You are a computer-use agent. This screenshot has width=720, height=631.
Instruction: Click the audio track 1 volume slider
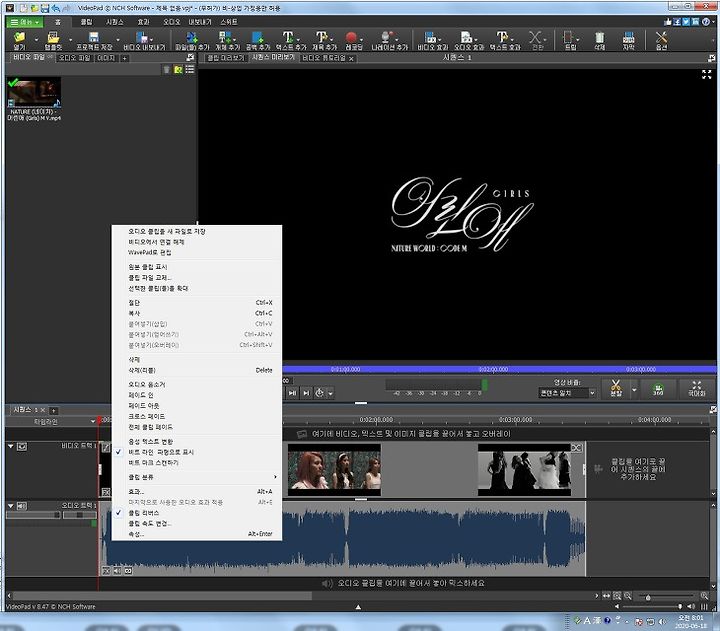click(x=32, y=515)
